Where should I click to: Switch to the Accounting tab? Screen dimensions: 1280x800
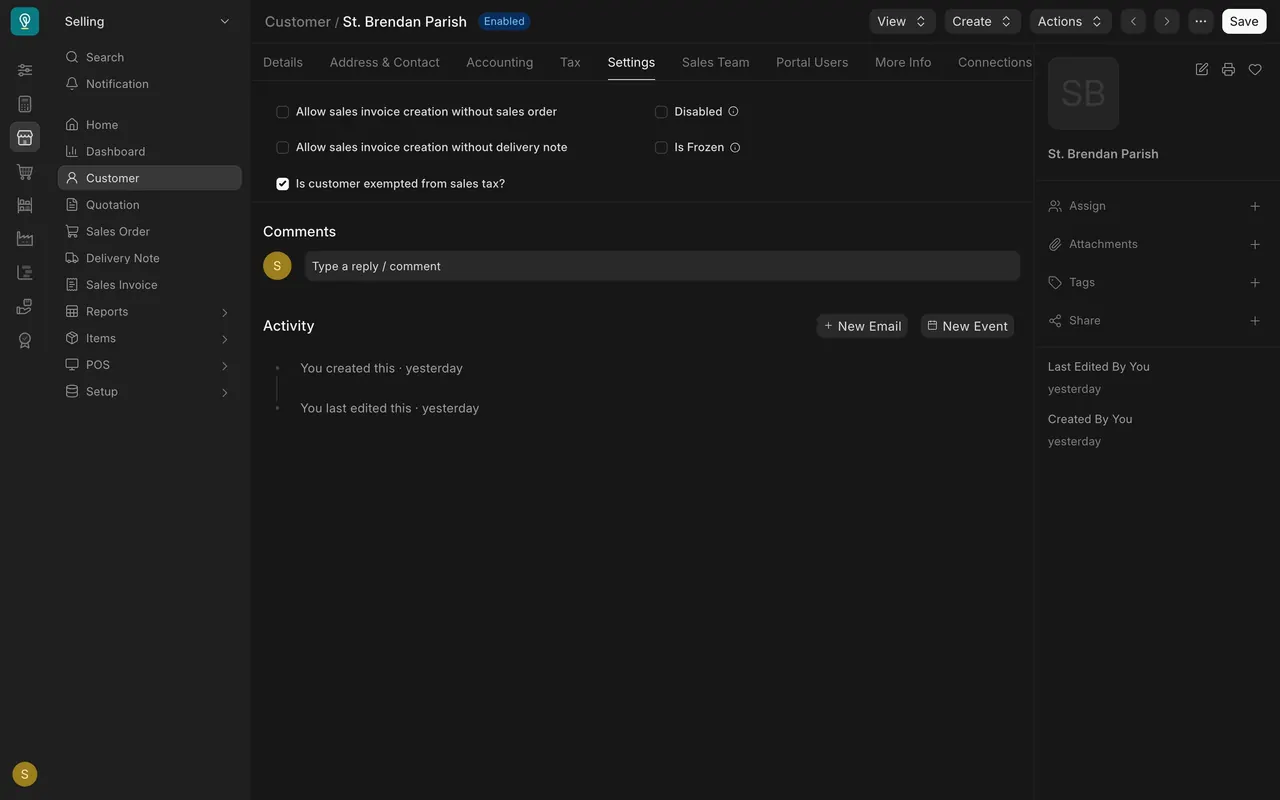coord(500,62)
